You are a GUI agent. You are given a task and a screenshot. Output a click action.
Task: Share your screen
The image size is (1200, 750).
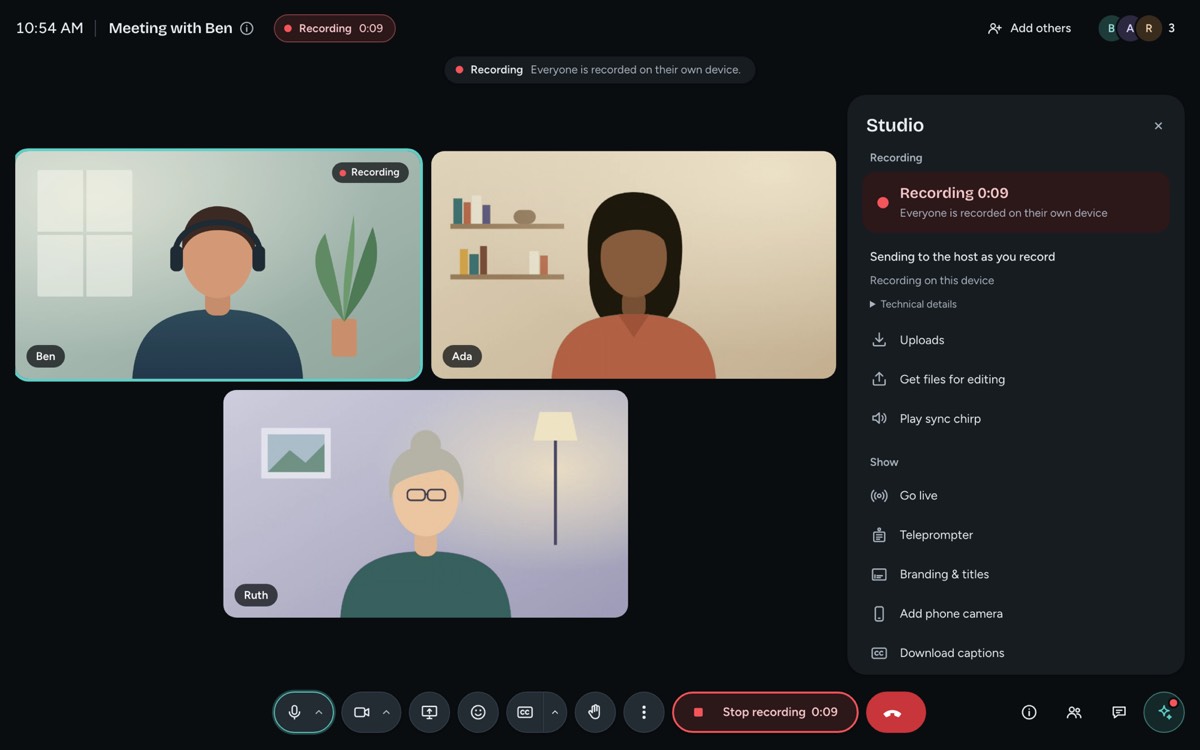[429, 712]
